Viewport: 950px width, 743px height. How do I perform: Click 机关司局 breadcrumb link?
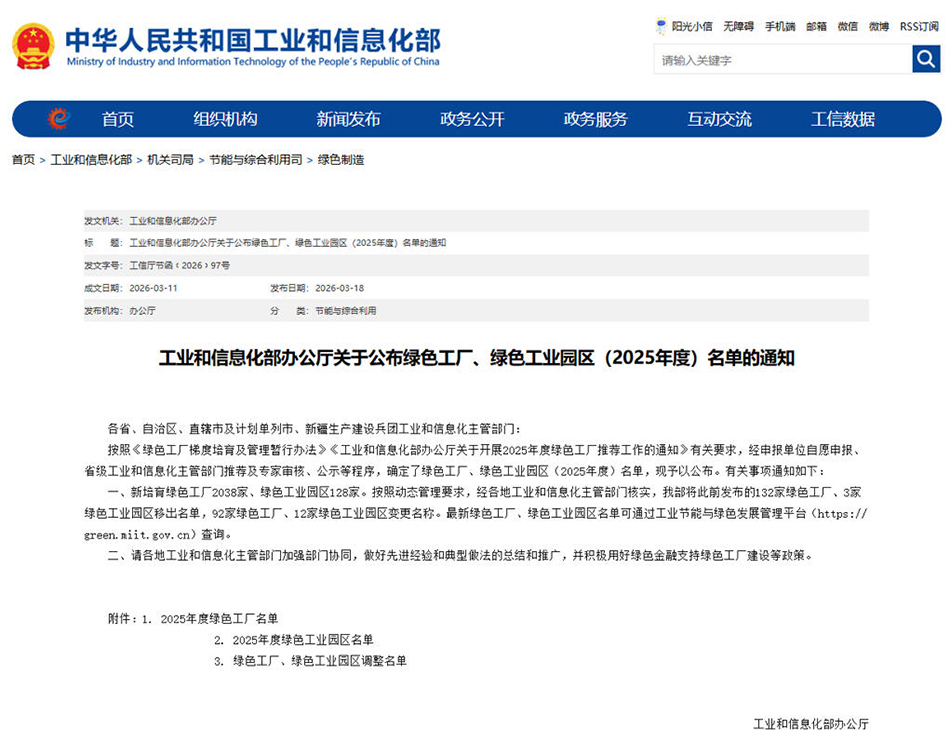(170, 160)
